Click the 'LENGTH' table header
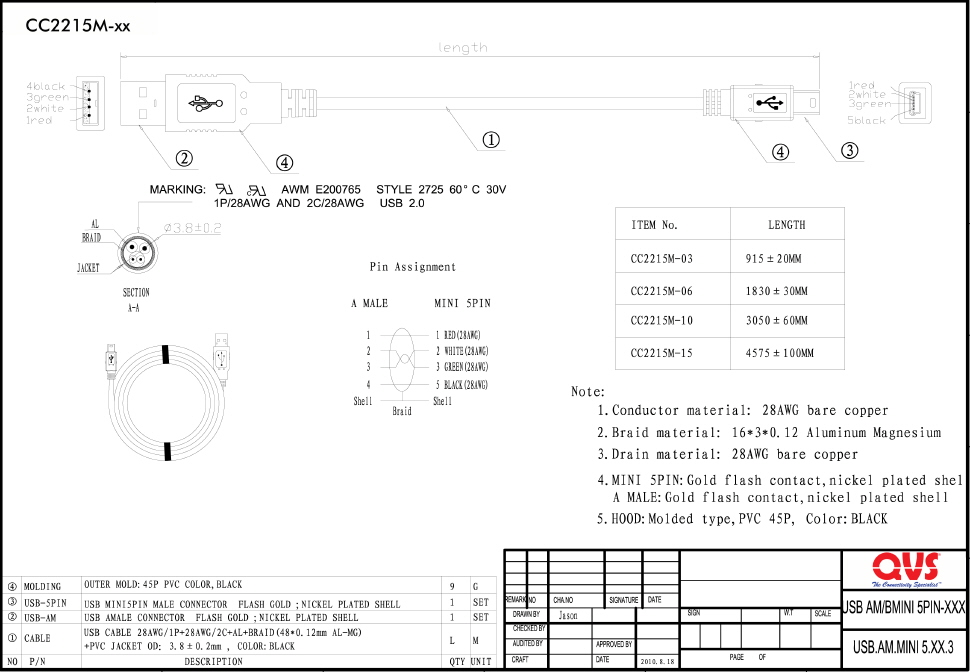Screen dimensions: 970x672 [787, 225]
